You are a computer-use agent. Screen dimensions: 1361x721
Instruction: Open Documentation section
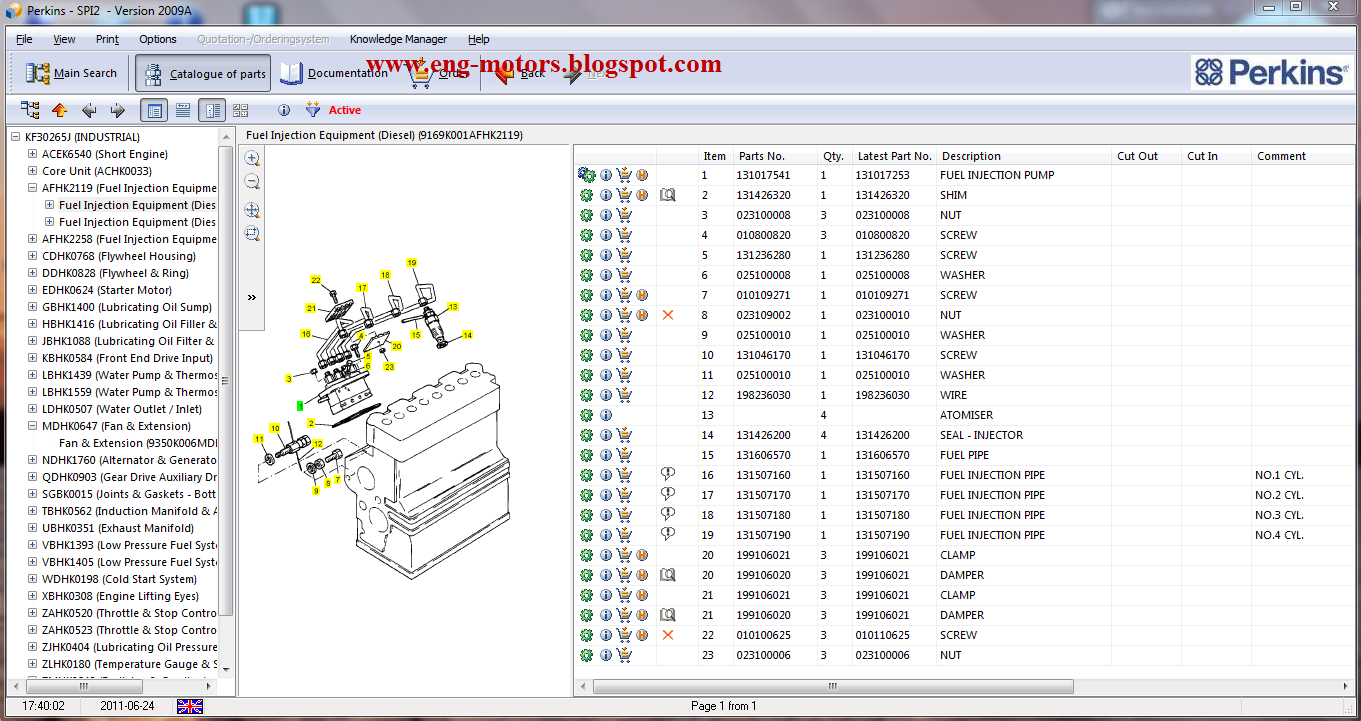click(x=335, y=73)
